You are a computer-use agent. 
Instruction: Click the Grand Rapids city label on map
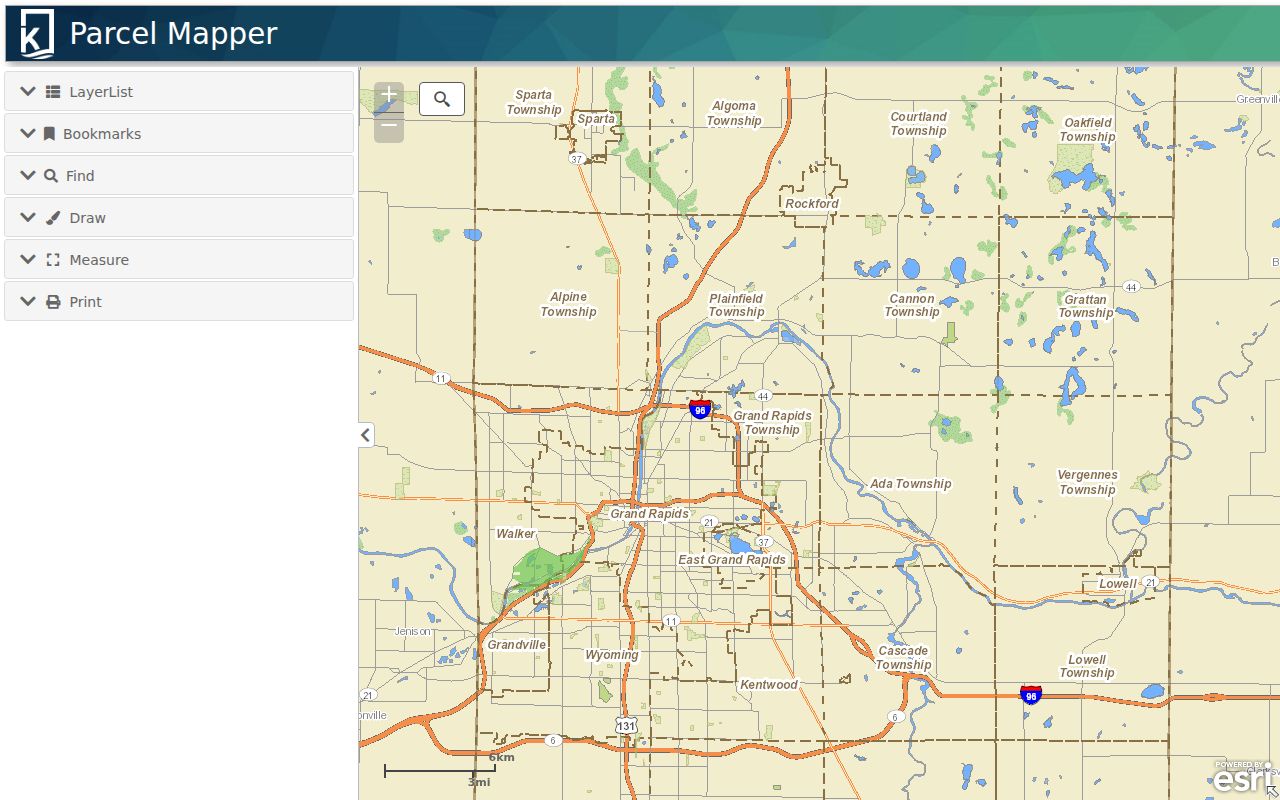[649, 514]
